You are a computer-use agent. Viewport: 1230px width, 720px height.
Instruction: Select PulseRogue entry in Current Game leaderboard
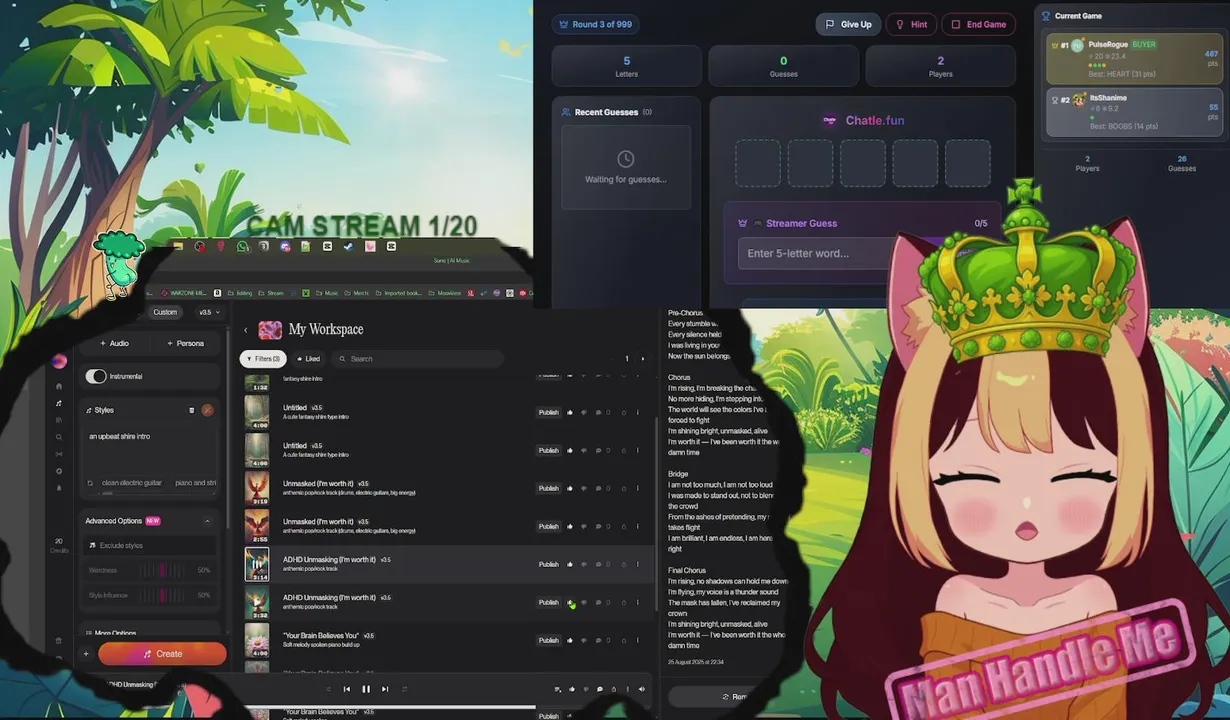1134,59
